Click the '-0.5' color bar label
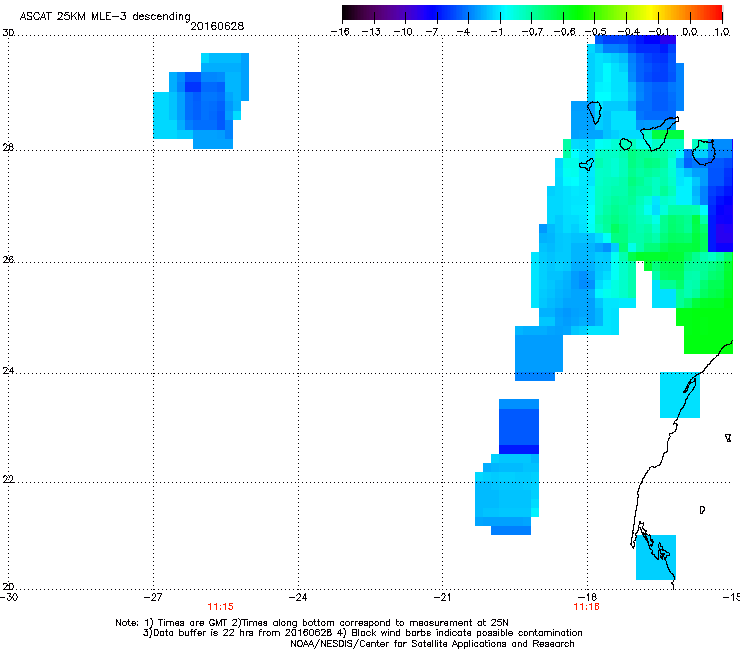 point(596,32)
